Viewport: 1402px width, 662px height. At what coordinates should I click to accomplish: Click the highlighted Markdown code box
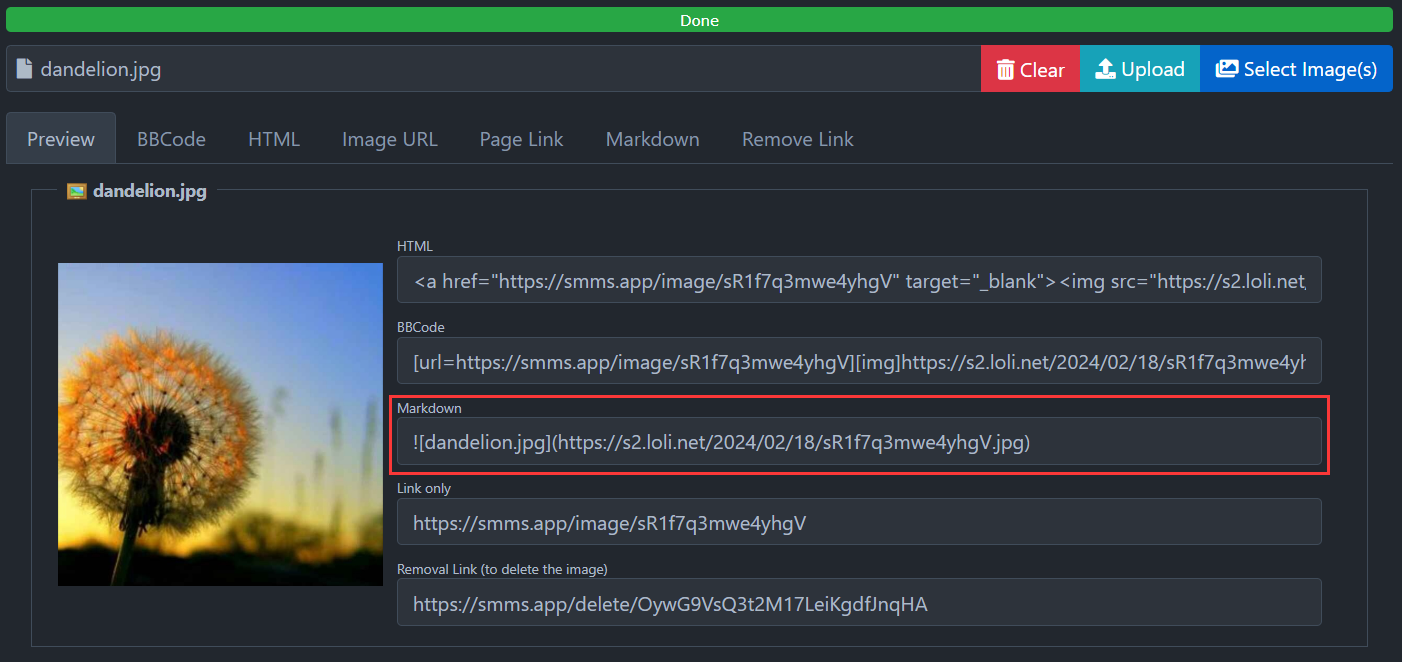click(858, 442)
